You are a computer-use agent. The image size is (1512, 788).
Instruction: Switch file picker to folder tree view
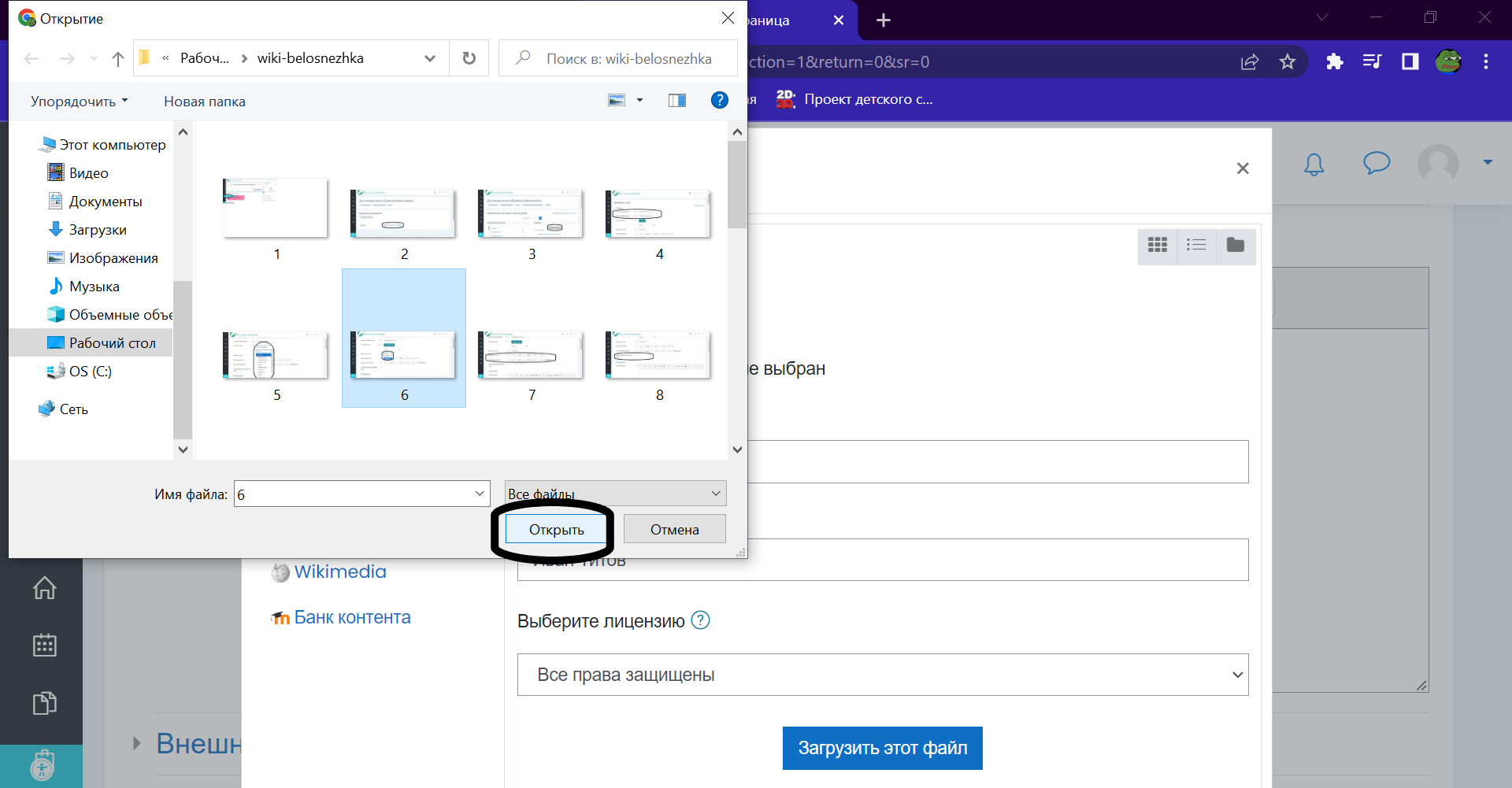coord(1236,246)
